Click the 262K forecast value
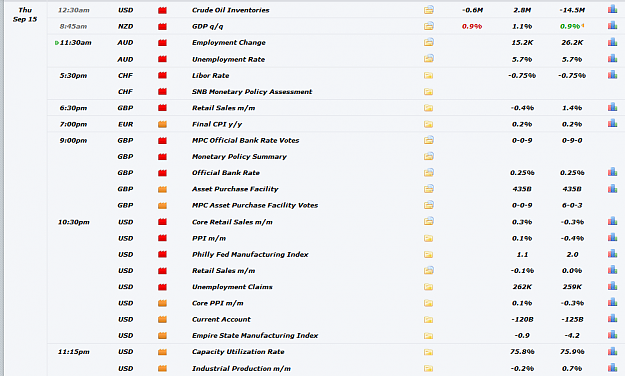Image resolution: width=625 pixels, height=376 pixels. (x=522, y=287)
